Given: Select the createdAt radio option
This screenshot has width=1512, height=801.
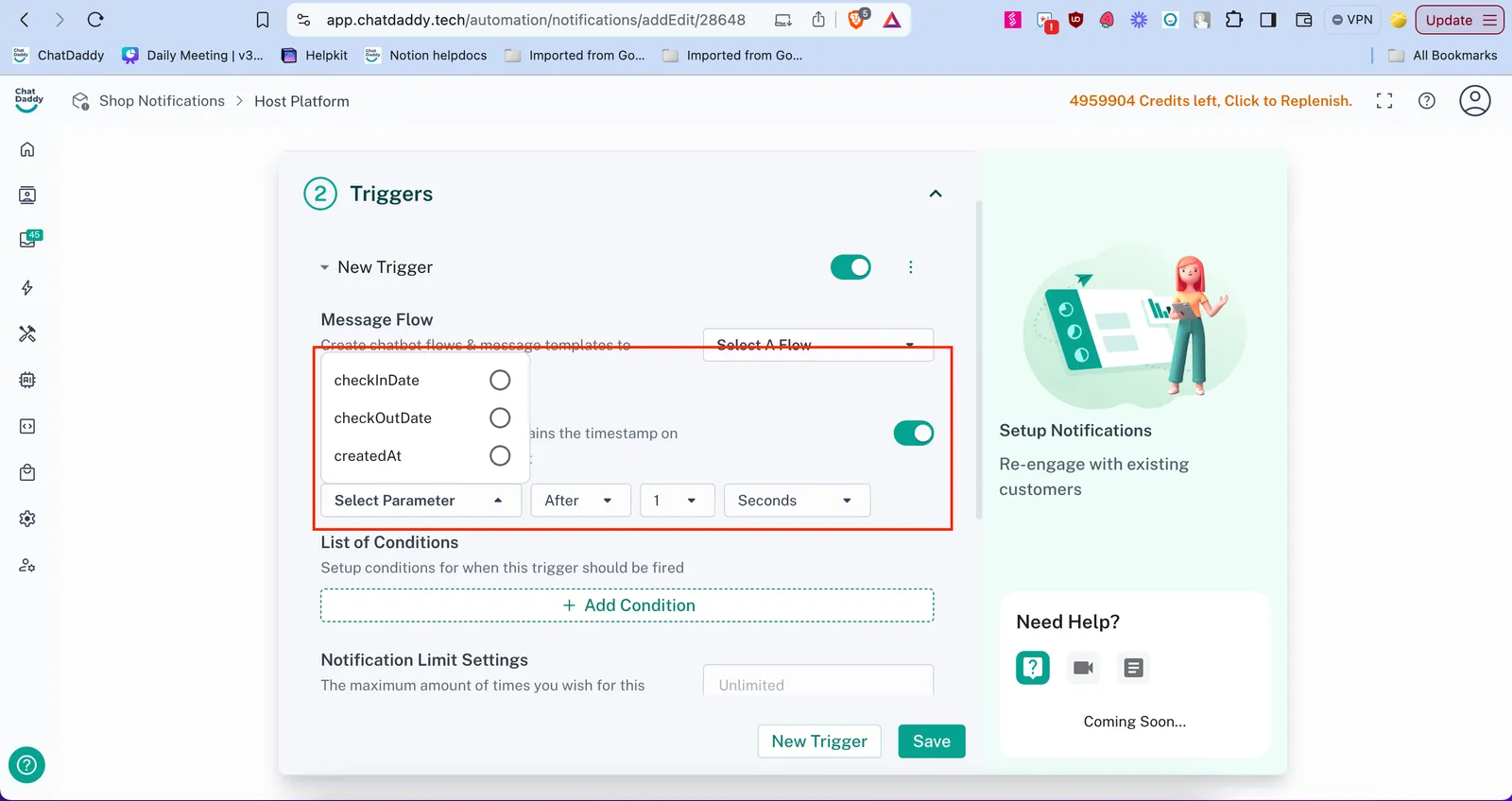Looking at the screenshot, I should (x=500, y=456).
